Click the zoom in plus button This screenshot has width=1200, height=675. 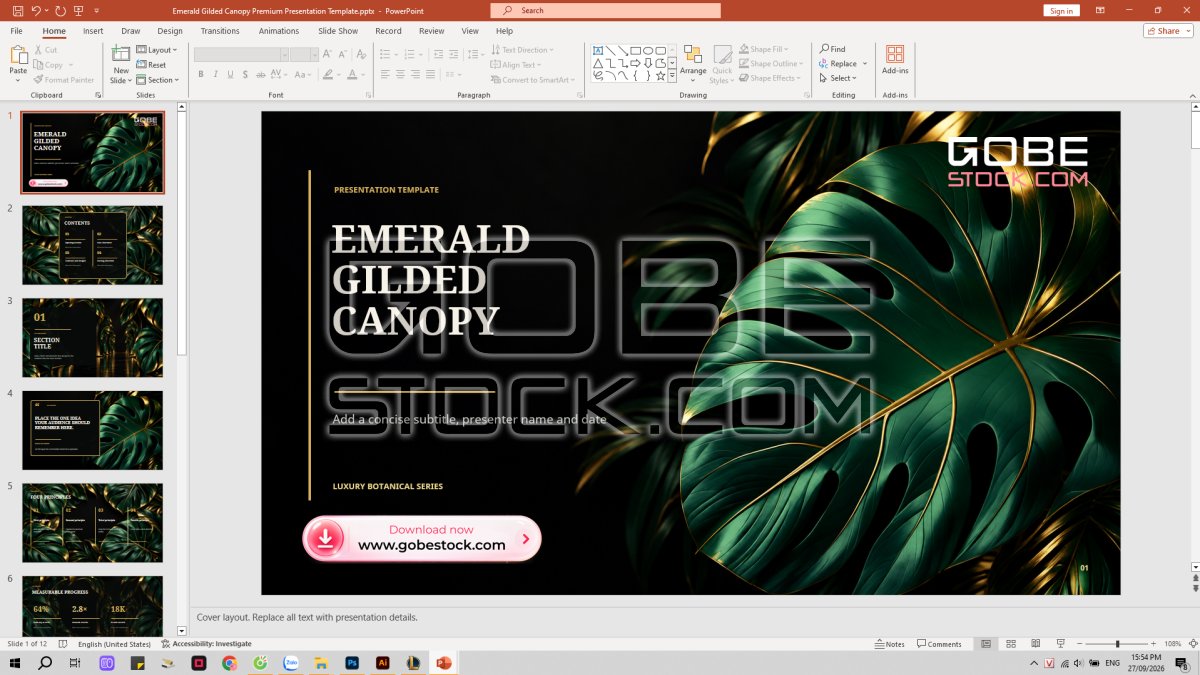tap(1153, 644)
